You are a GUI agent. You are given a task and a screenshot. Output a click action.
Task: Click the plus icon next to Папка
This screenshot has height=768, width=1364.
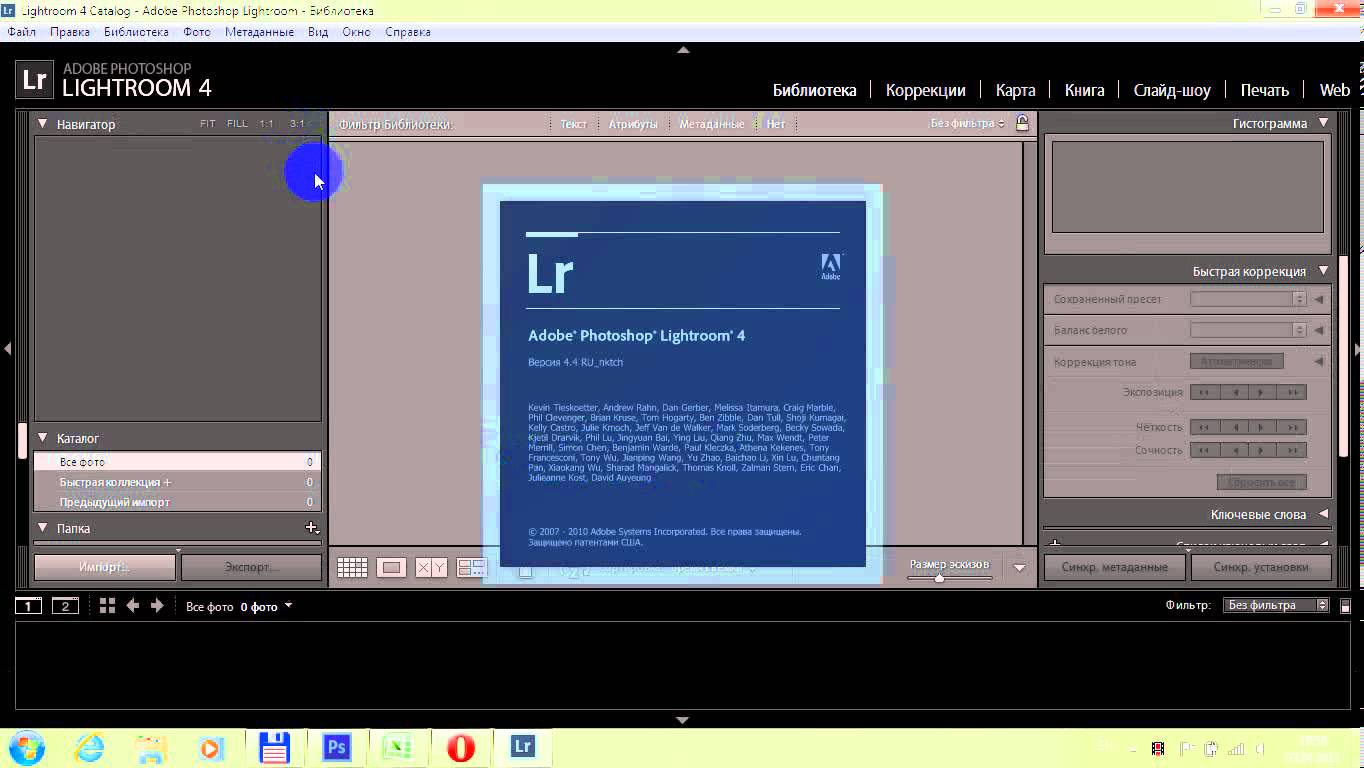pos(311,528)
